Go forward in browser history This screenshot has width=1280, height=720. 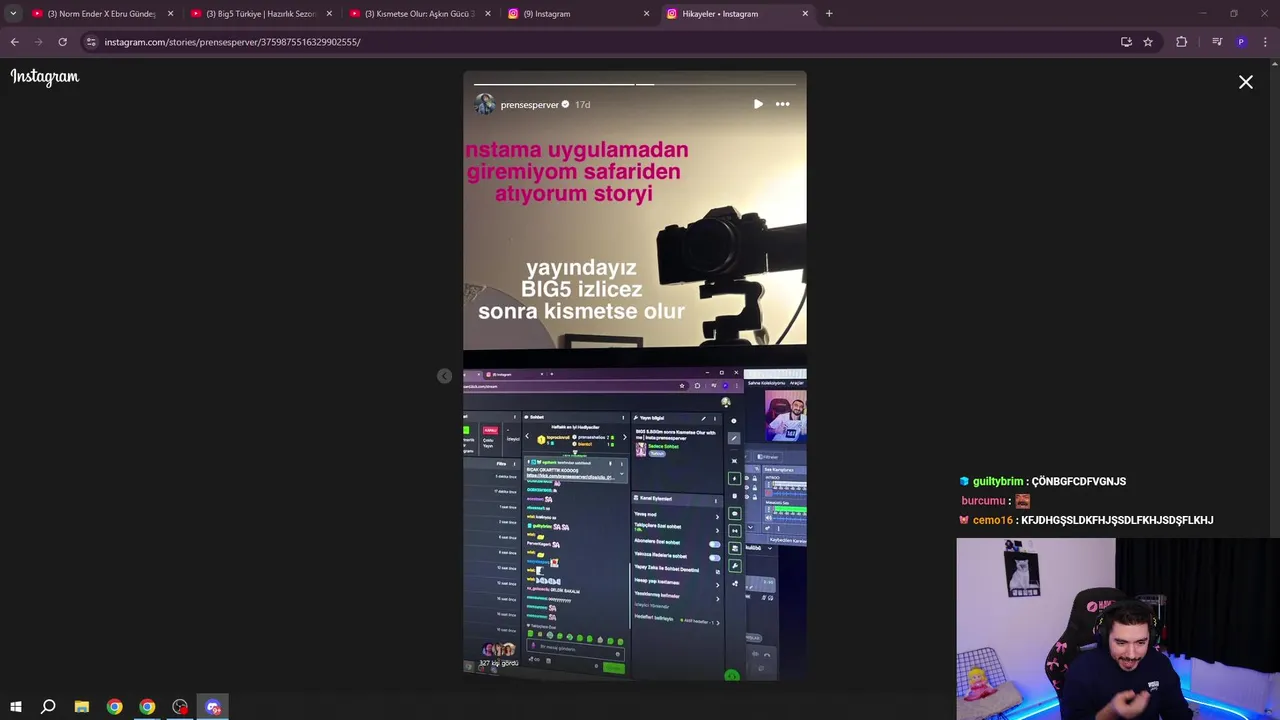click(x=38, y=42)
